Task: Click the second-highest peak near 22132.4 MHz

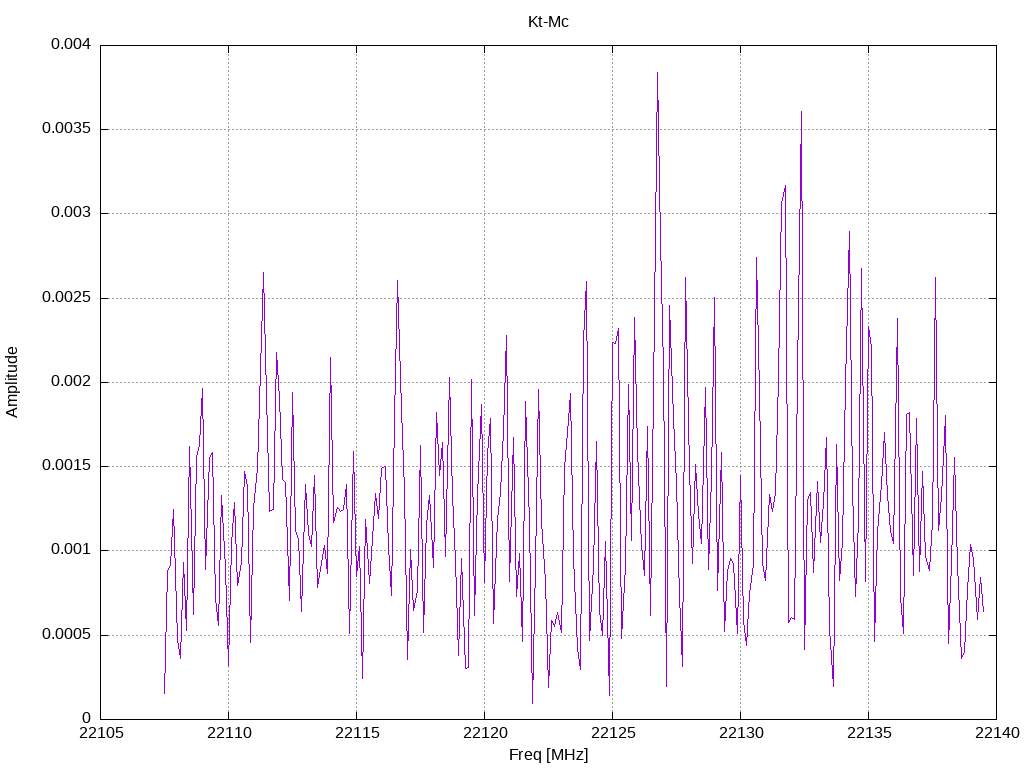Action: [x=801, y=112]
